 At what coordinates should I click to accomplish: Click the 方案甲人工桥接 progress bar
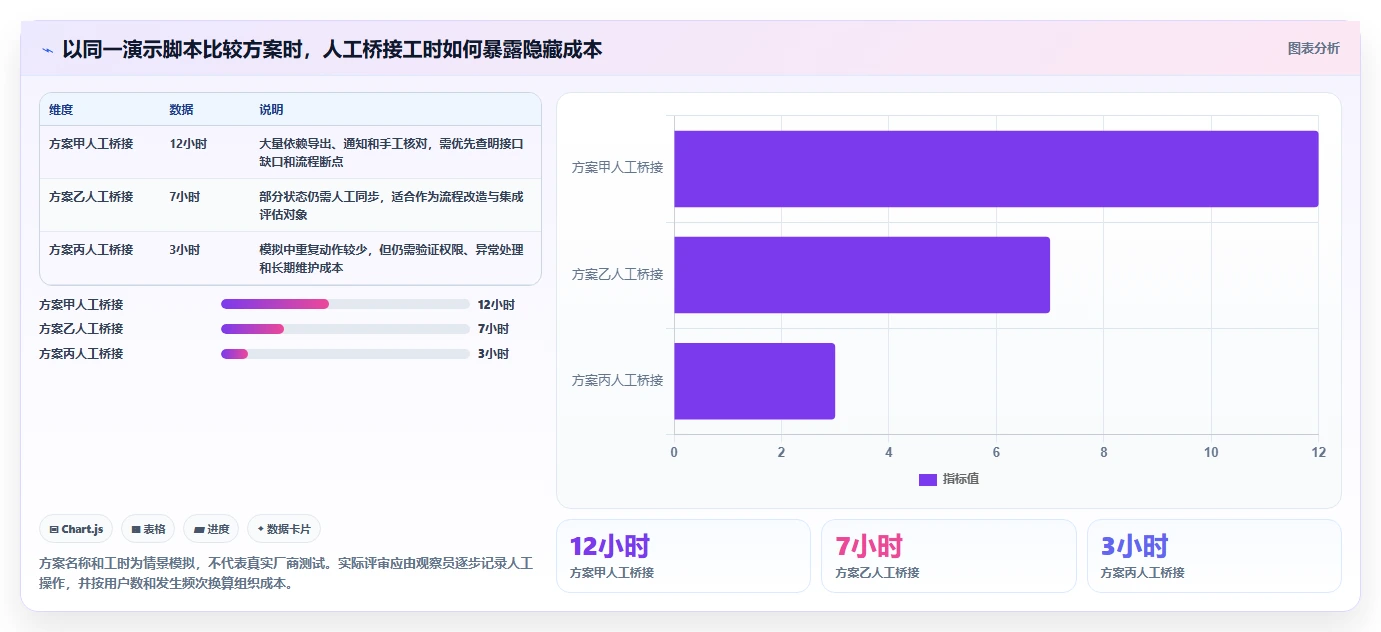click(345, 304)
